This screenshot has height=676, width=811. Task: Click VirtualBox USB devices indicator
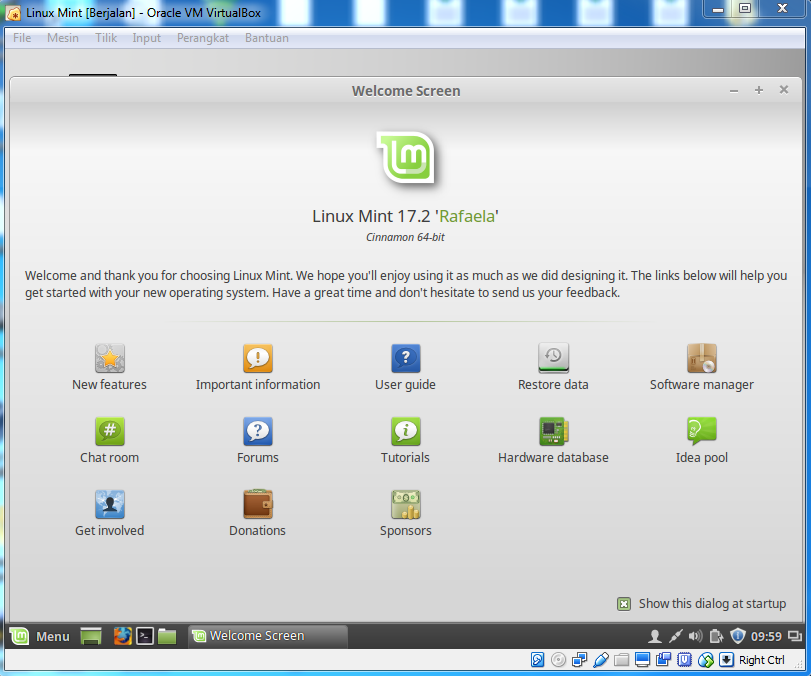600,660
